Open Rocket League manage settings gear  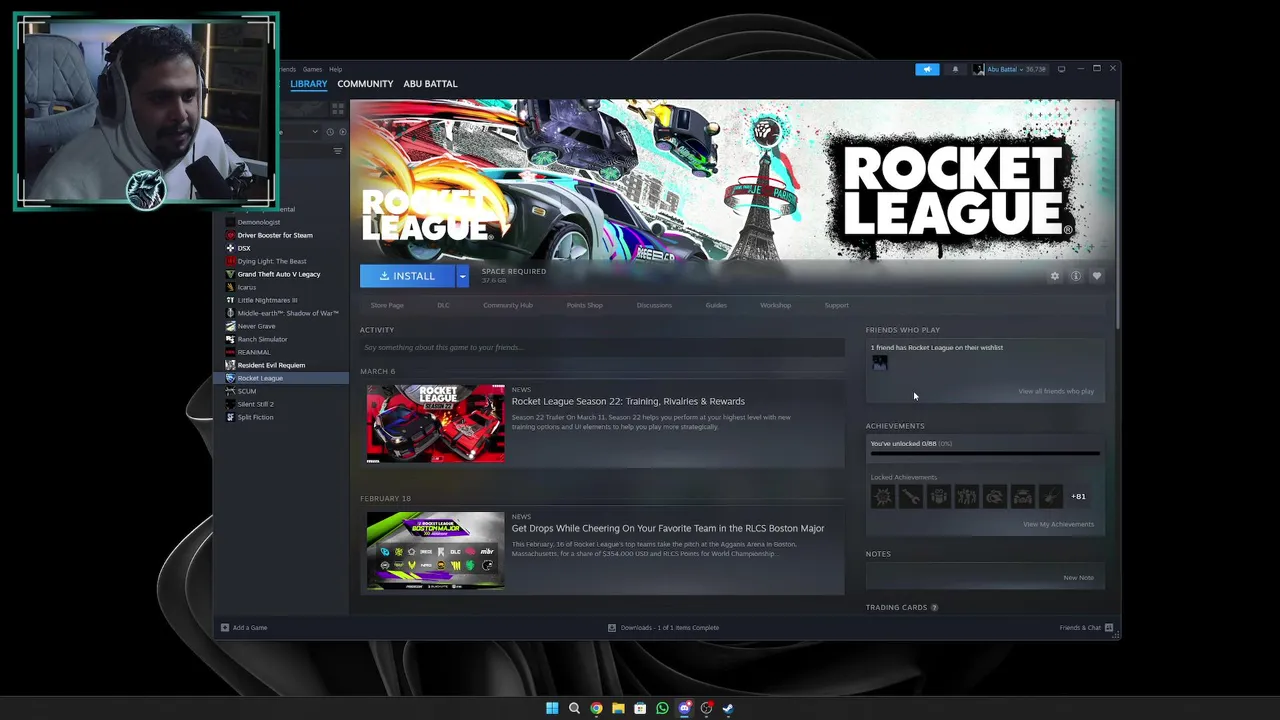[1055, 276]
